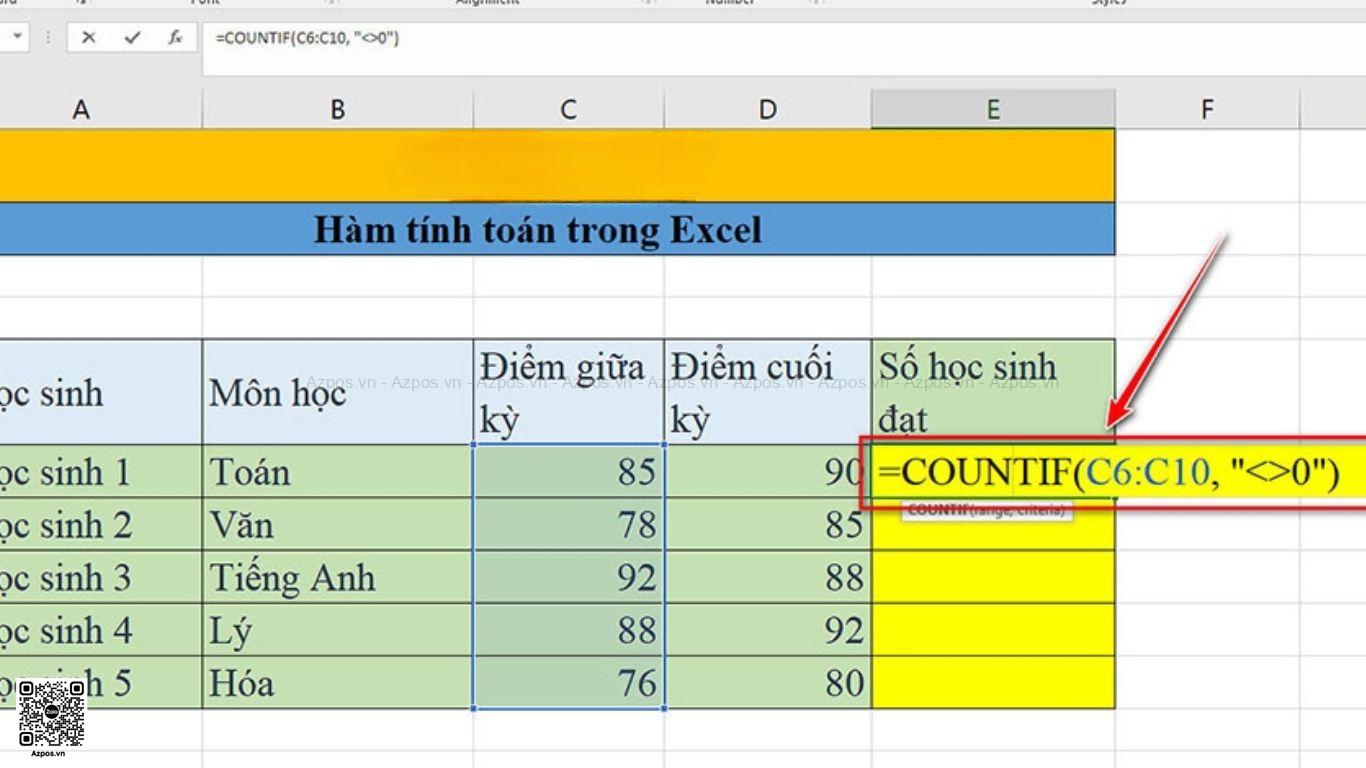Click the "Điểm giữa kỳ" header cell

click(x=568, y=392)
